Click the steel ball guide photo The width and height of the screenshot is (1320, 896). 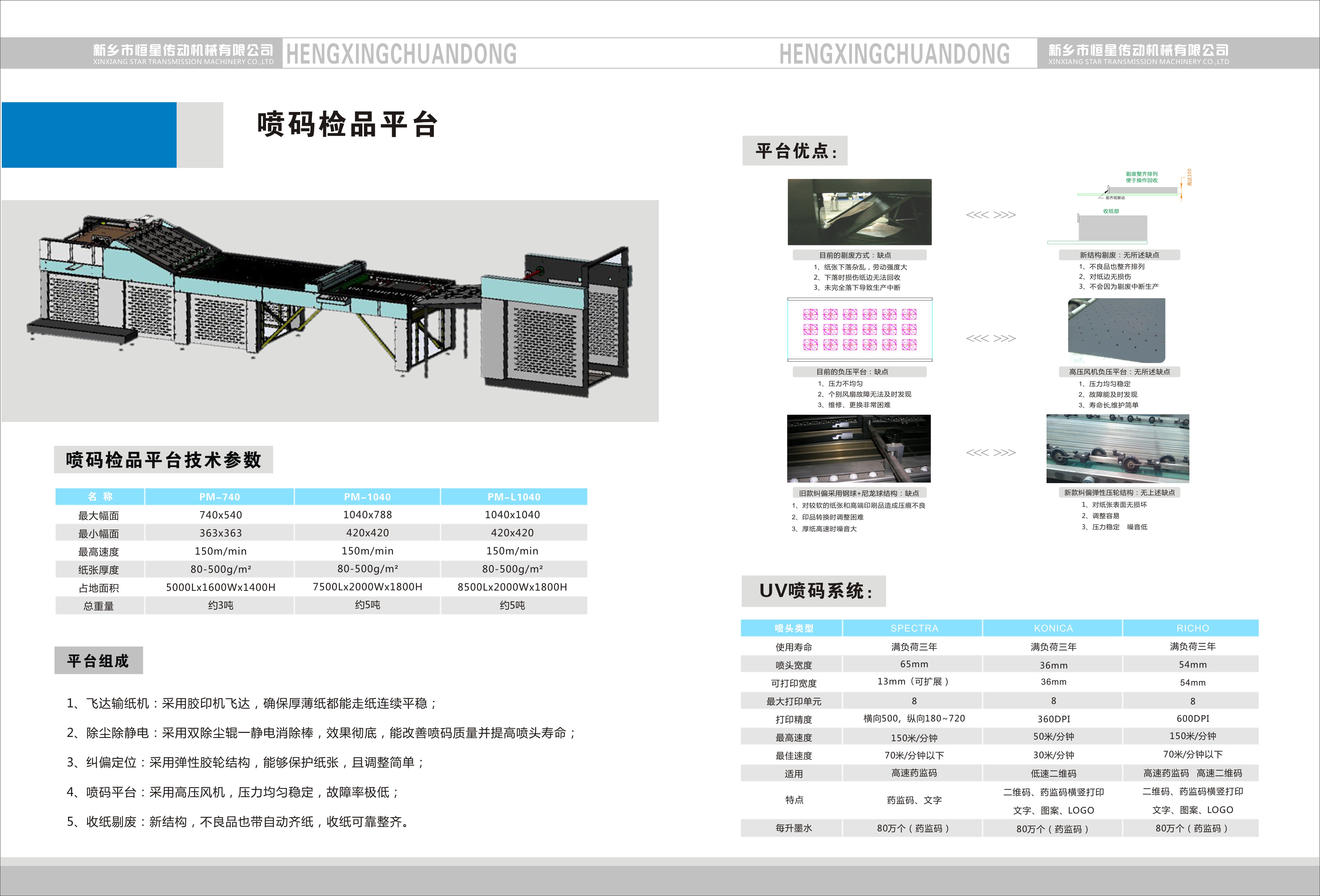858,448
